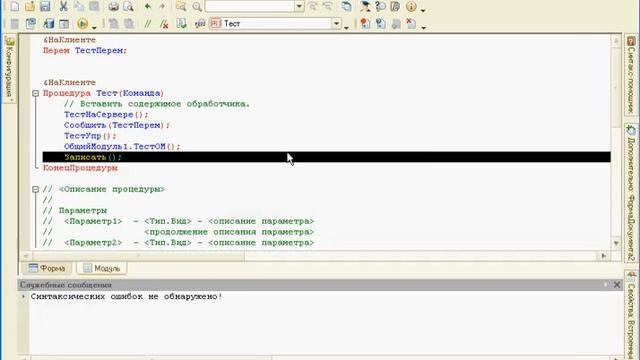
Task: Open the Свойства side panel tab
Action: (x=631, y=314)
